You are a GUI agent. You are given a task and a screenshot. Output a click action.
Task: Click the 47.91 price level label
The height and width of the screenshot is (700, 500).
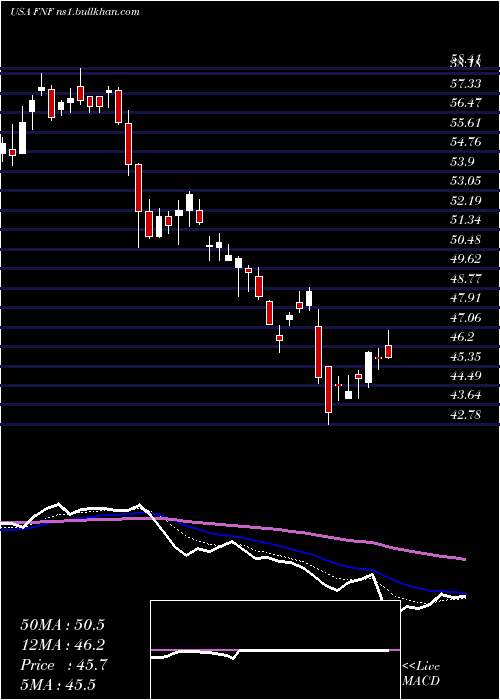466,298
